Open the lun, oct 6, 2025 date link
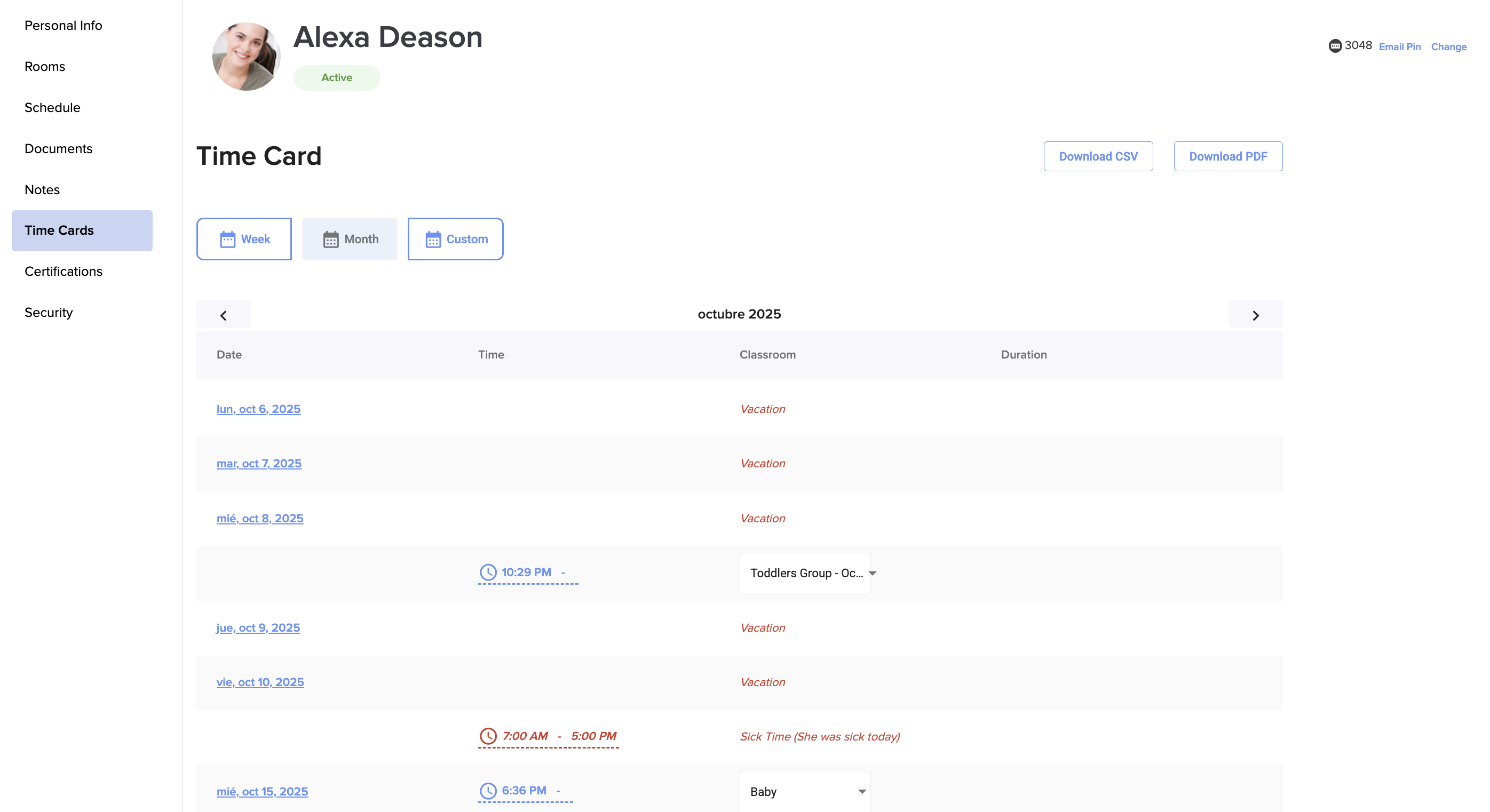The image size is (1490, 812). [x=258, y=409]
